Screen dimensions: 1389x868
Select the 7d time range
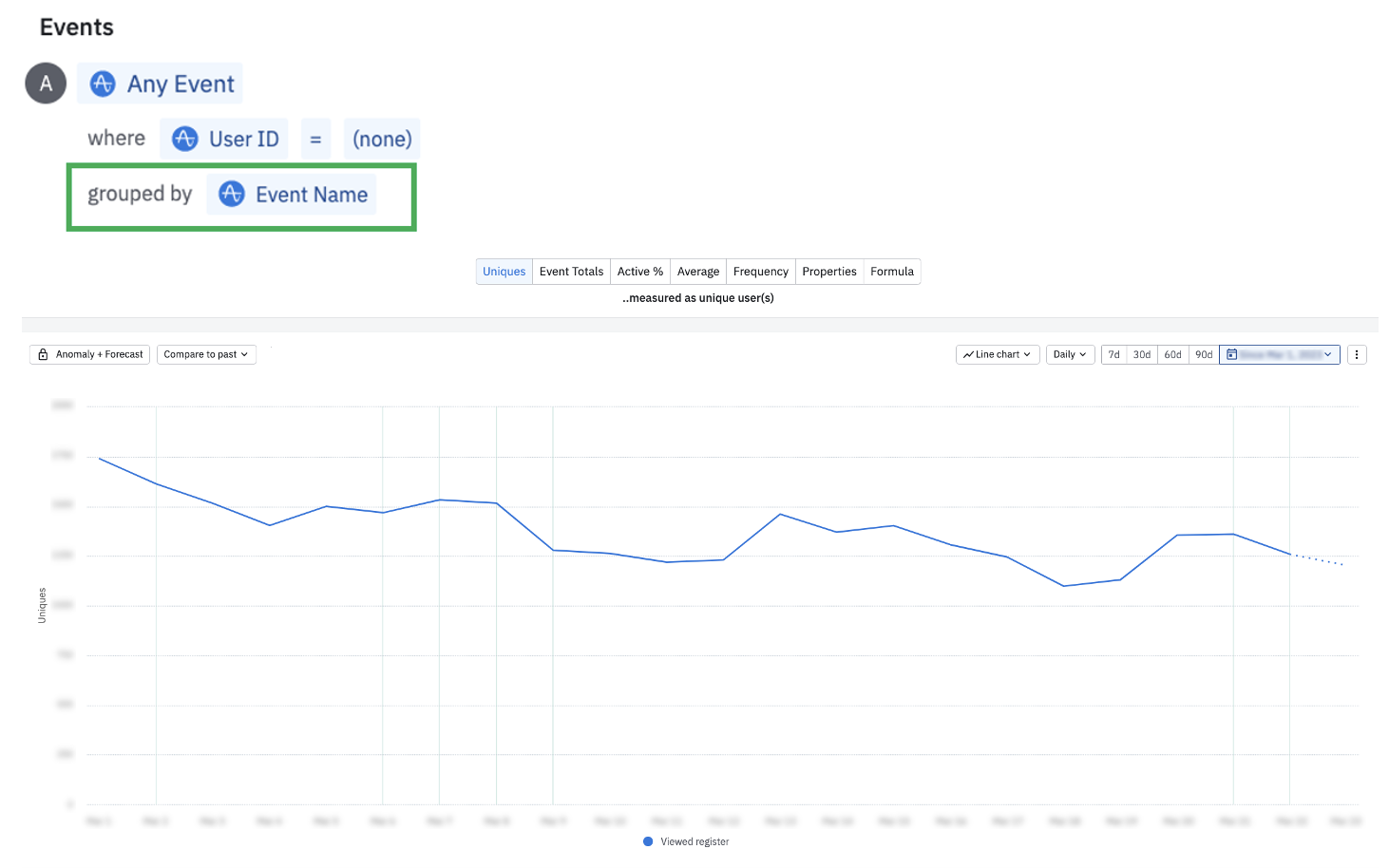[x=1113, y=354]
